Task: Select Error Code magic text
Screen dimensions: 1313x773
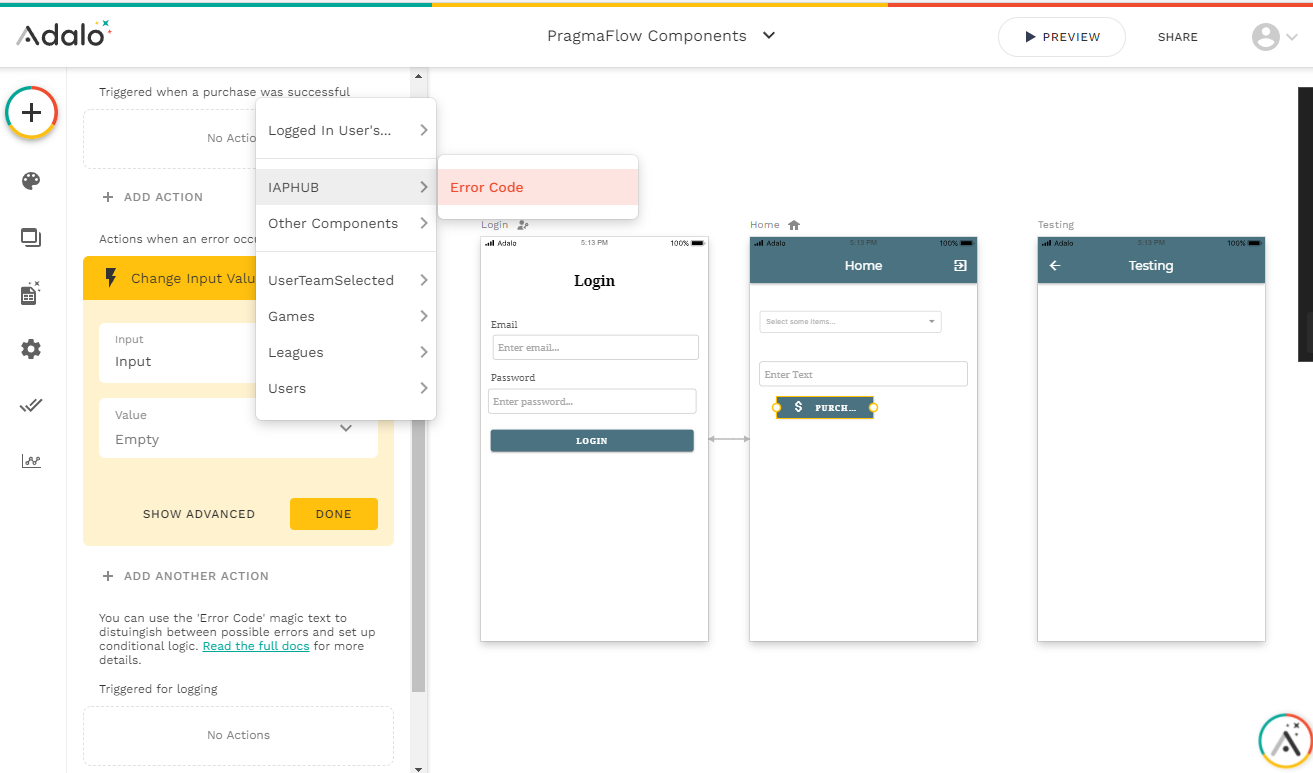Action: pos(538,187)
